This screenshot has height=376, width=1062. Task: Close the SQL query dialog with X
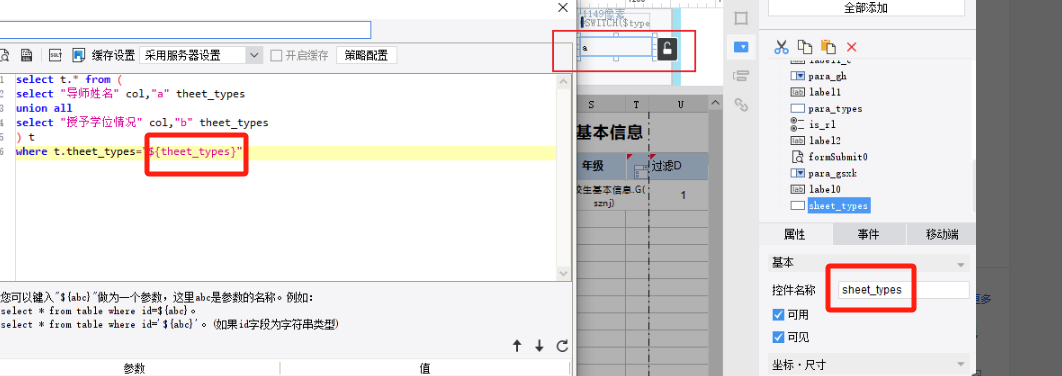click(x=562, y=7)
